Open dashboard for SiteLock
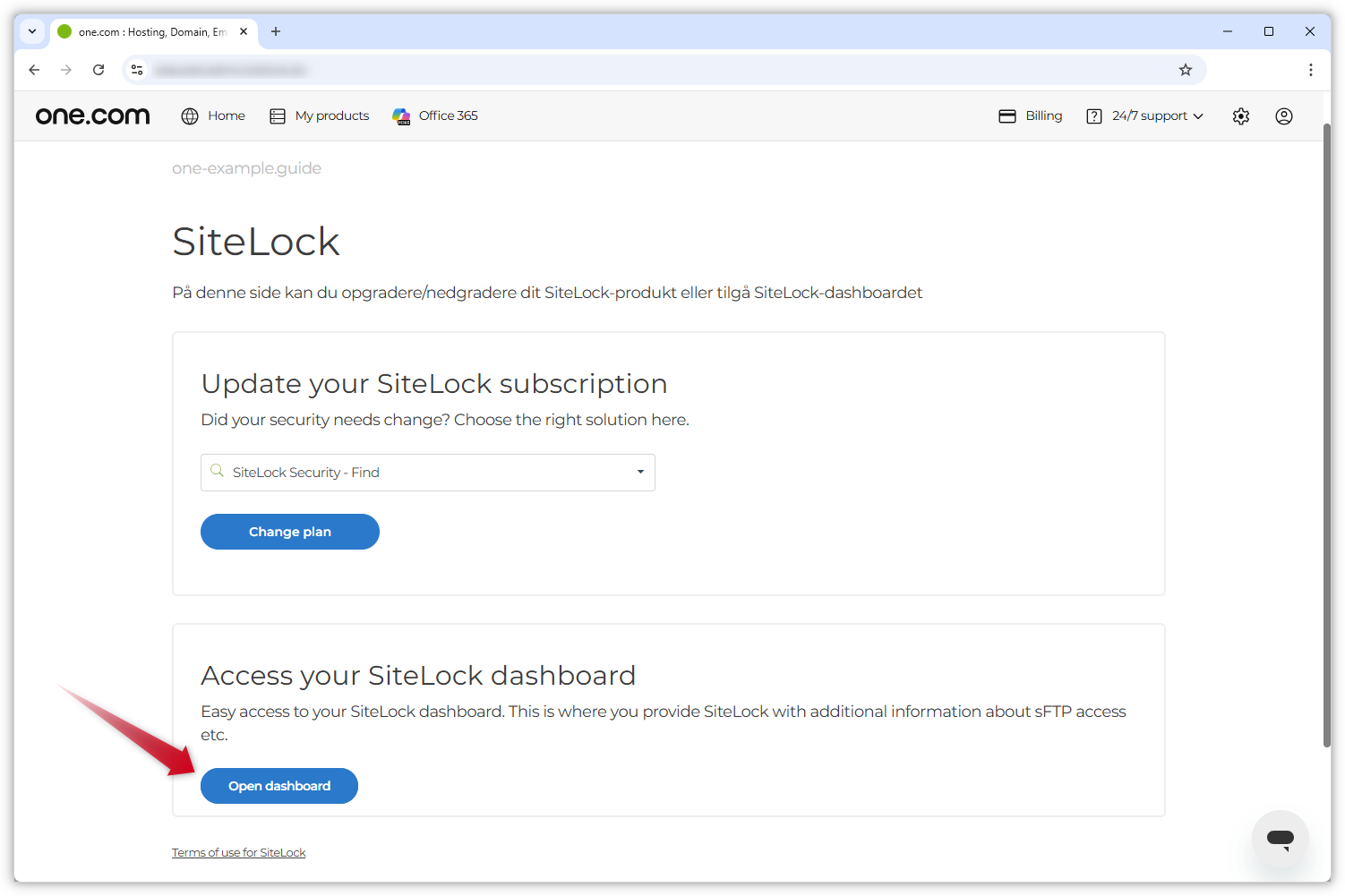This screenshot has height=896, width=1345. coord(278,785)
